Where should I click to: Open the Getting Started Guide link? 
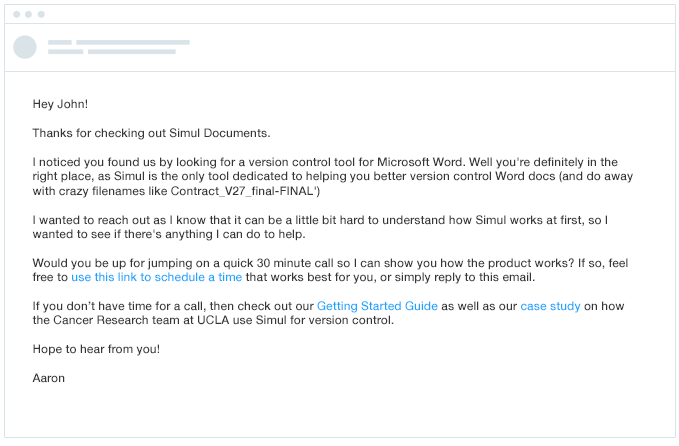[377, 306]
